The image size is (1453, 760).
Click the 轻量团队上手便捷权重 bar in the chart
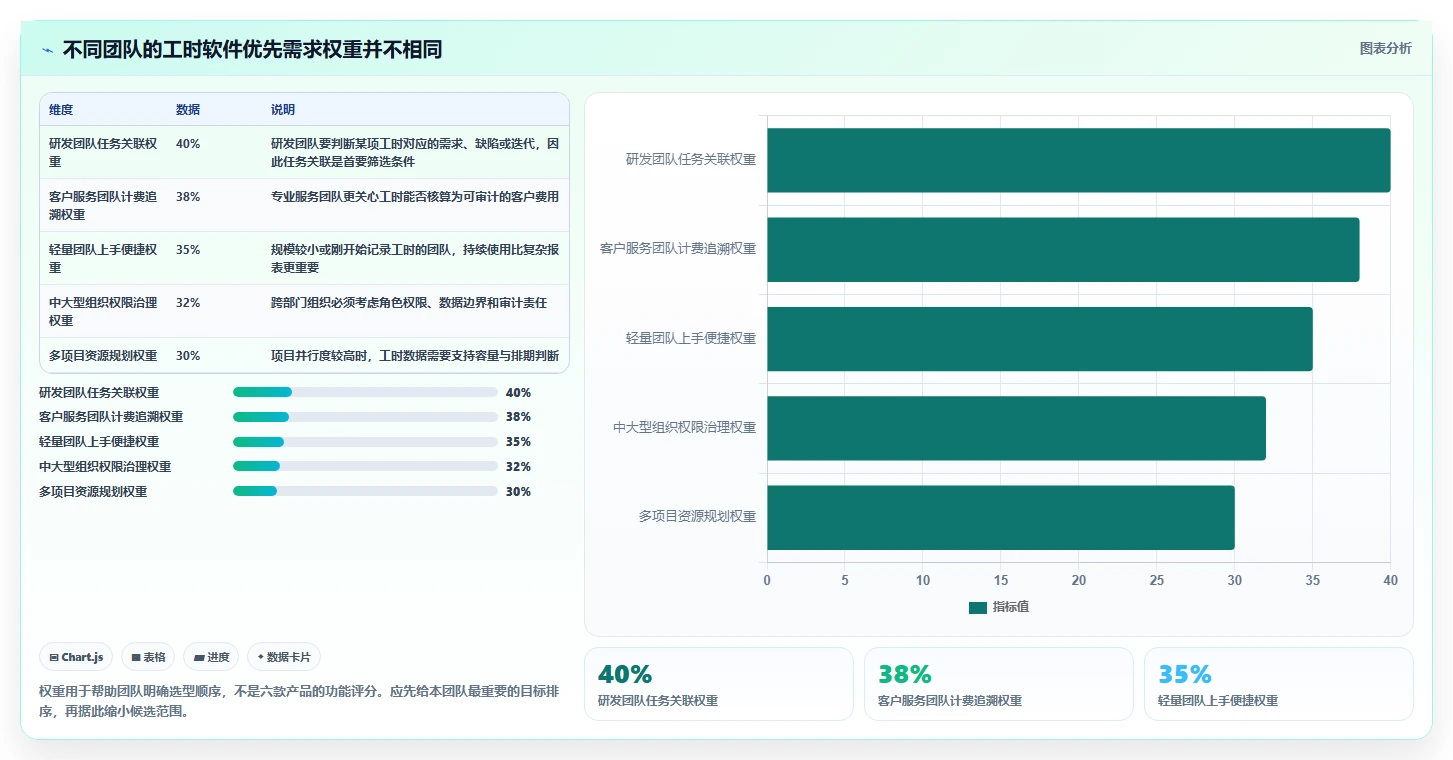[1039, 339]
